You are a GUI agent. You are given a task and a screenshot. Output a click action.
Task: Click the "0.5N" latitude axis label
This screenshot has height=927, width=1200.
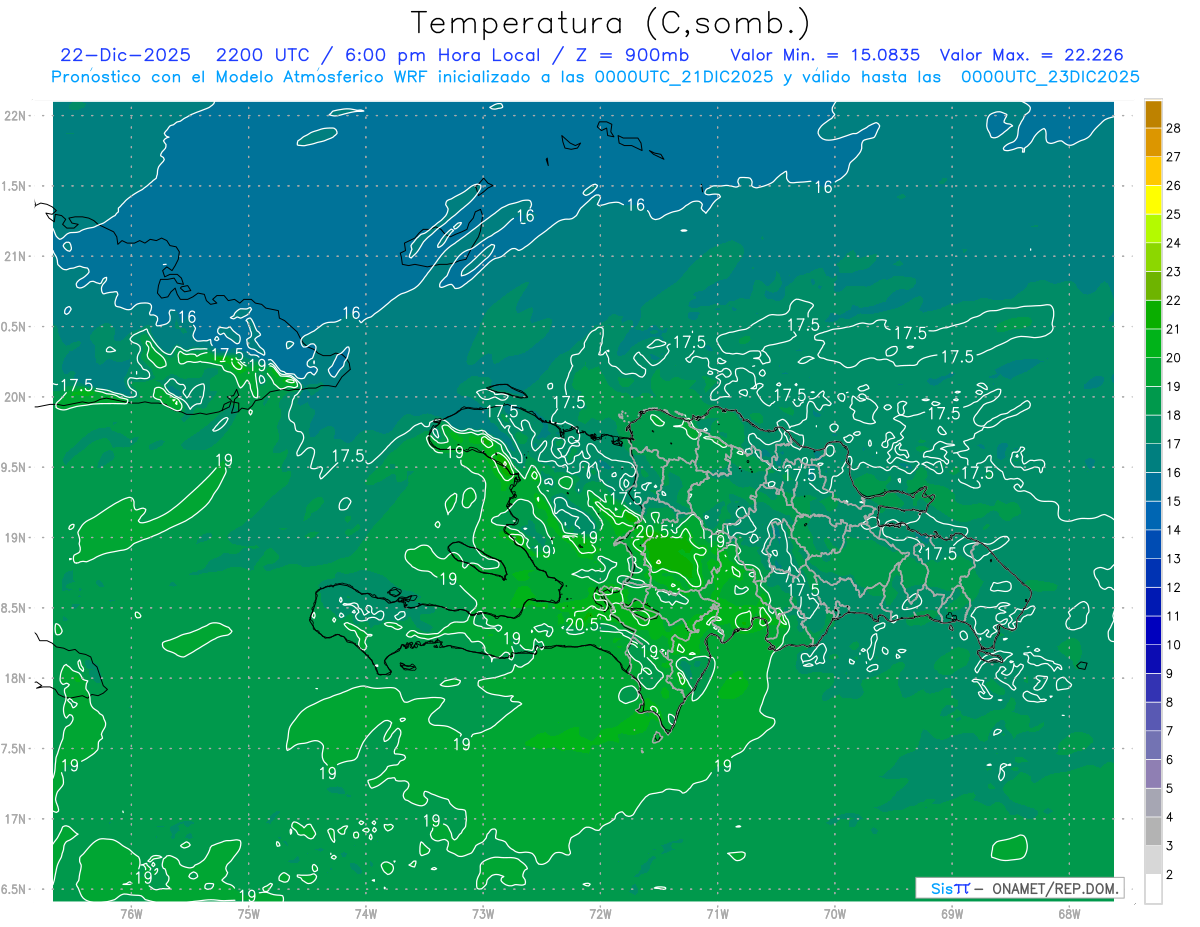15,327
